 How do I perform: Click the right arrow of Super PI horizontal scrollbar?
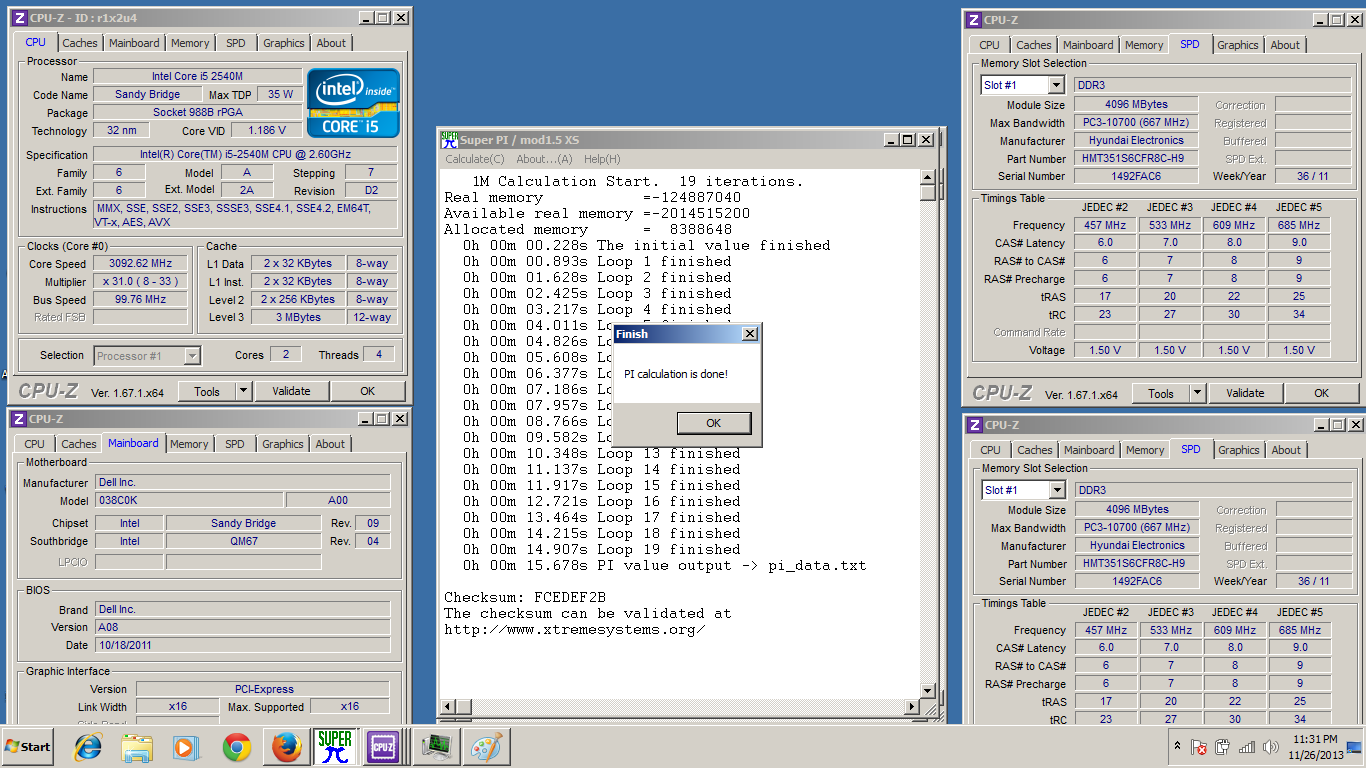click(x=910, y=707)
